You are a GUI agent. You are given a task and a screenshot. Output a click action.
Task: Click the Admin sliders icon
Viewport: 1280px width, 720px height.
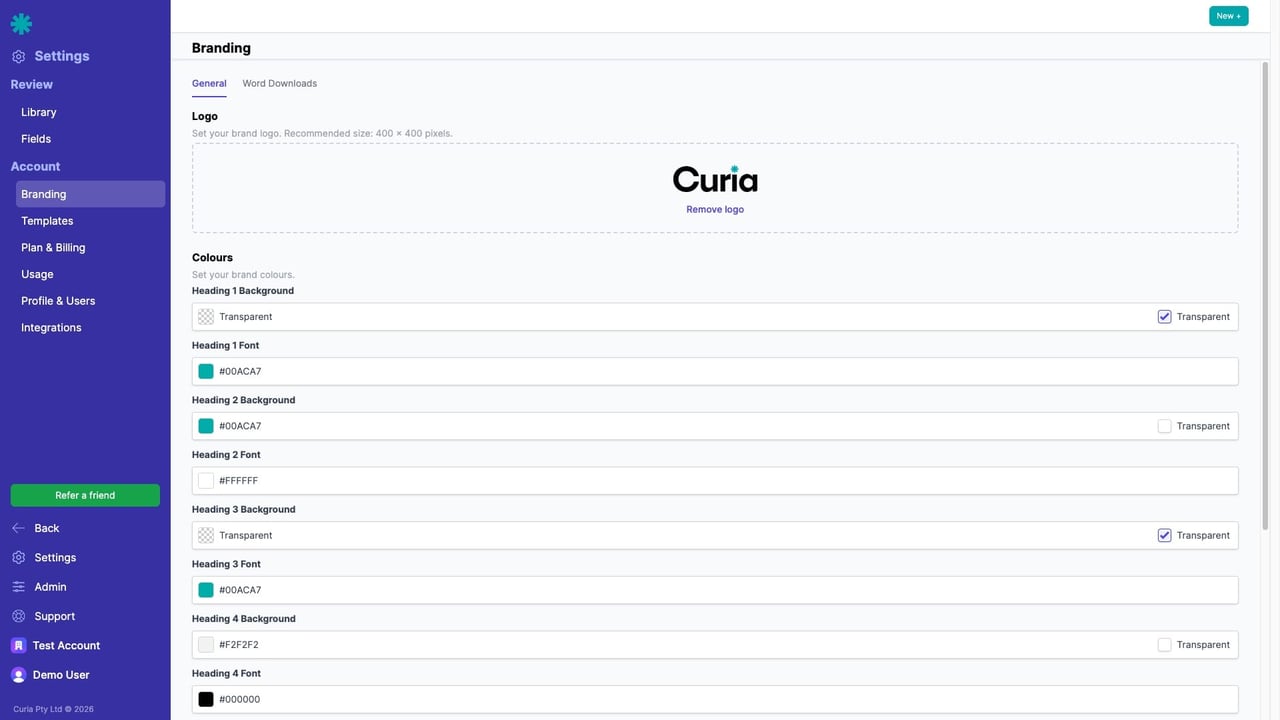point(18,587)
